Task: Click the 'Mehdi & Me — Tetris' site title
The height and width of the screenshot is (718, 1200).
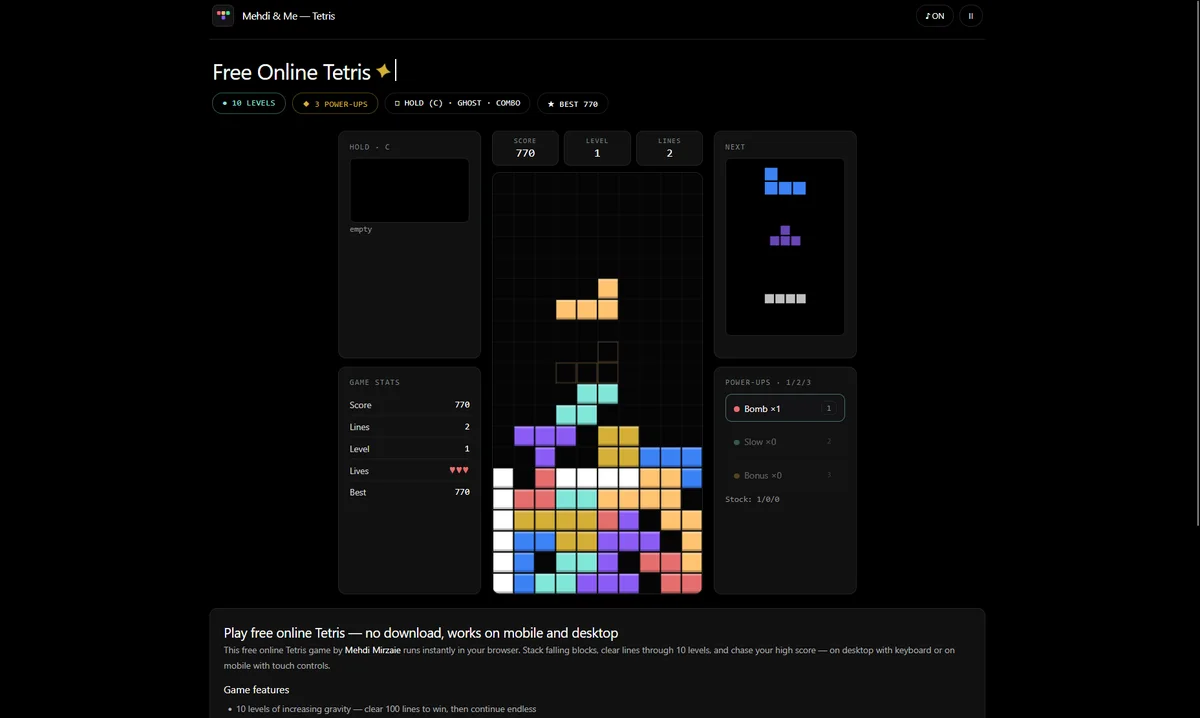Action: [x=289, y=16]
